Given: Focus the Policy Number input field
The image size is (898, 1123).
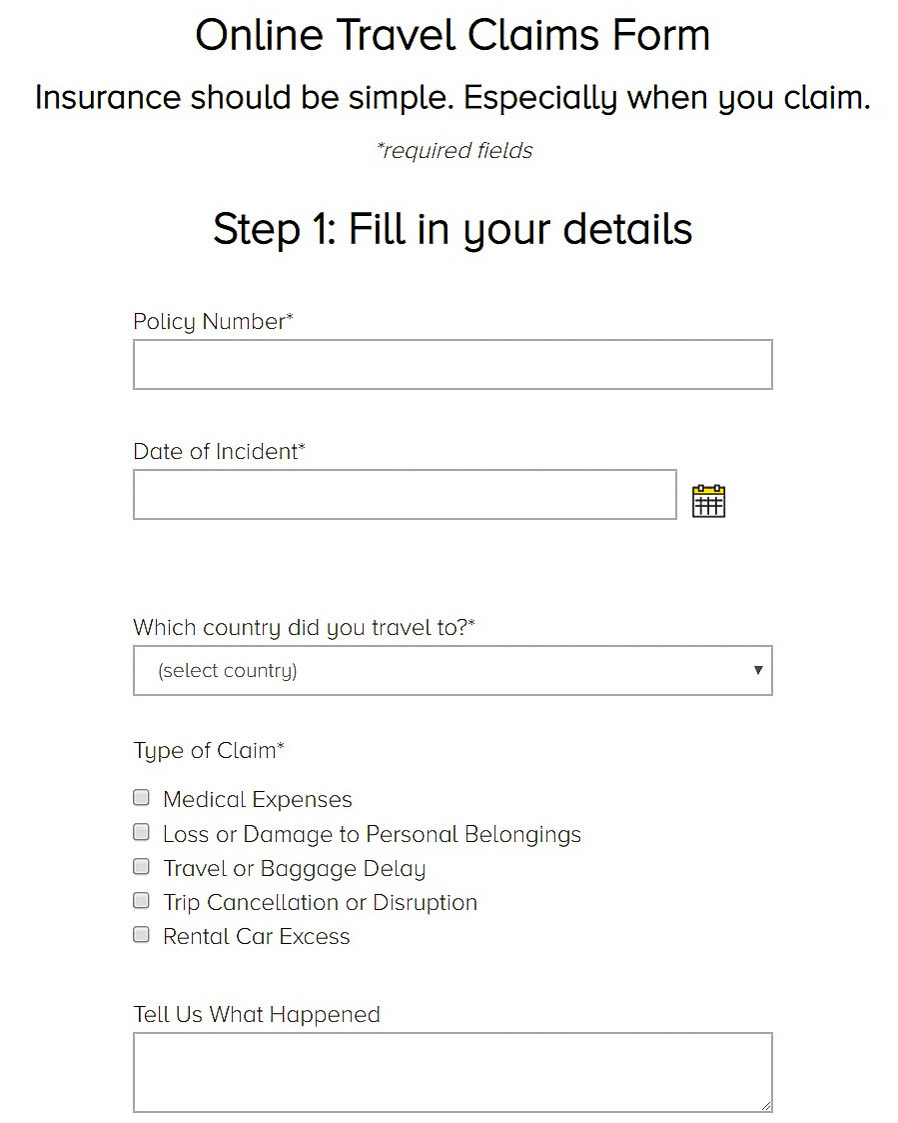Looking at the screenshot, I should click(x=453, y=365).
